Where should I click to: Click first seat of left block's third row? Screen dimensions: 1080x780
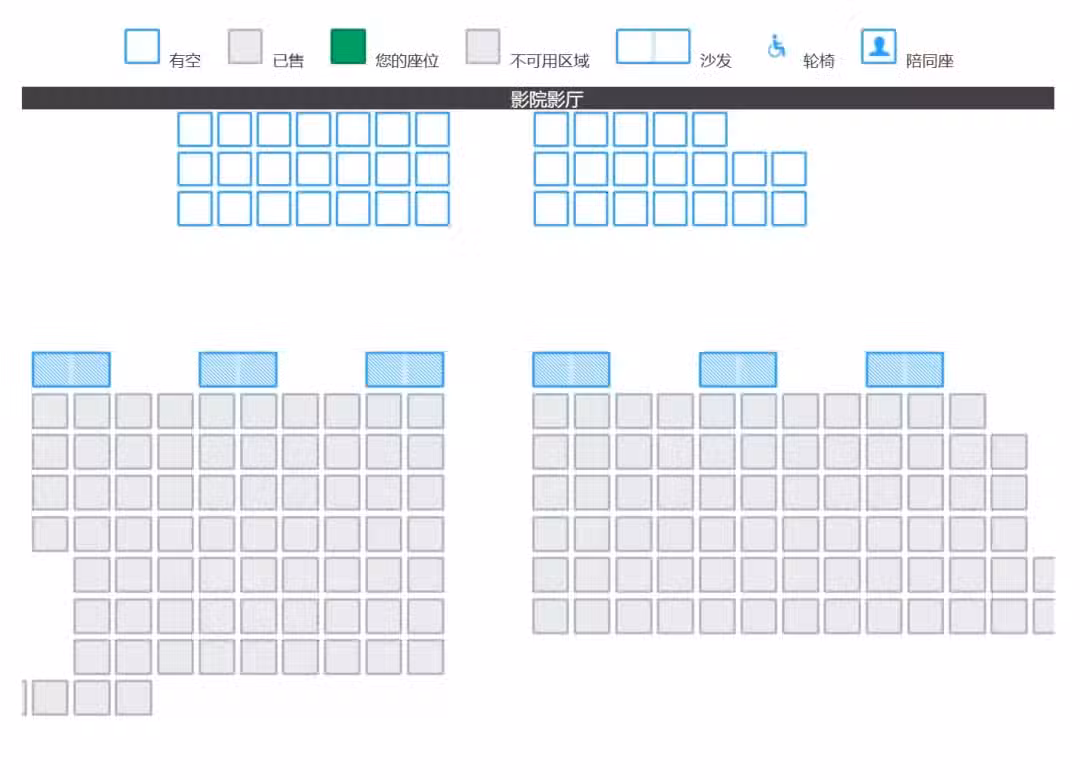[x=195, y=209]
